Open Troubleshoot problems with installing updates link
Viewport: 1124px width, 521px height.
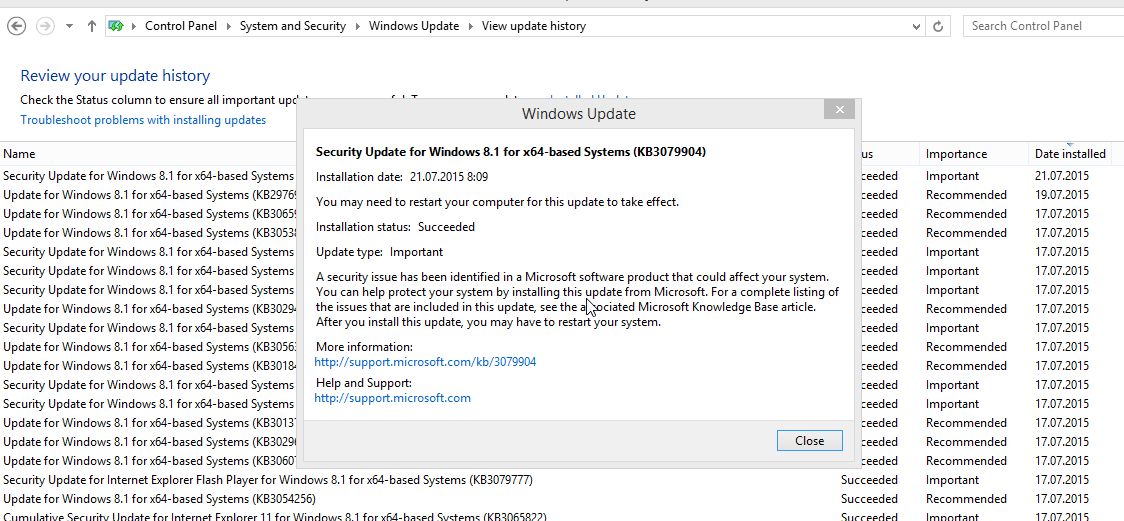143,120
